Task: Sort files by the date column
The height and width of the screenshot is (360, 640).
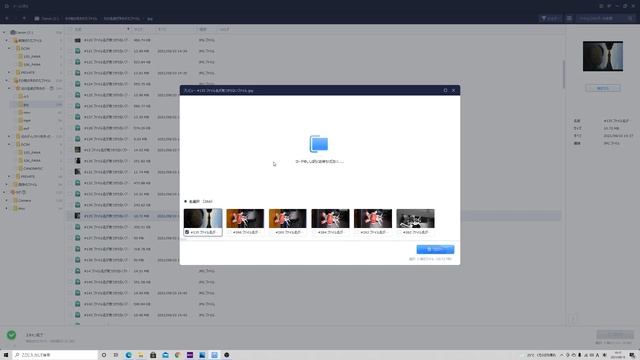Action: click(162, 29)
